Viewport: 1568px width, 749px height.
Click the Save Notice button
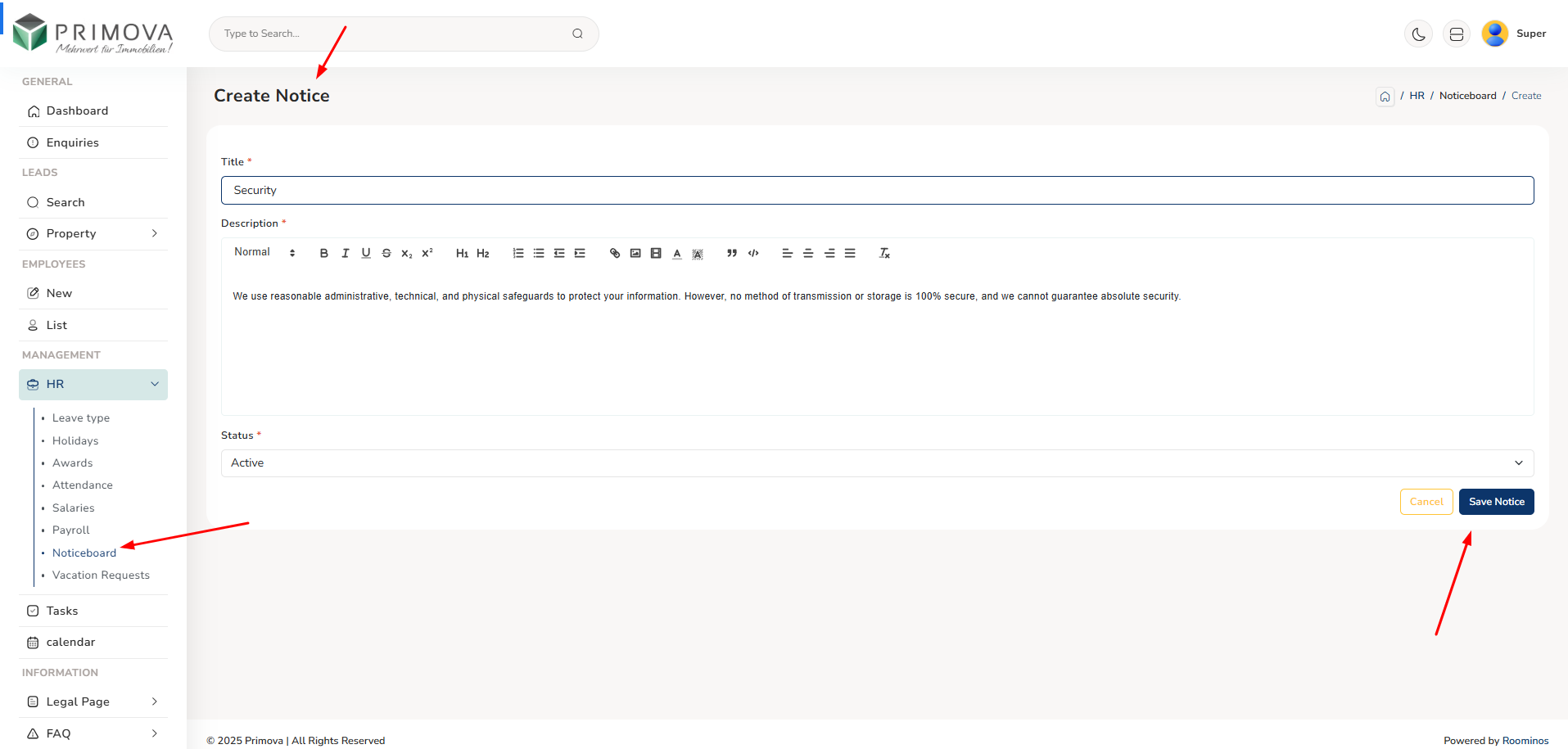(x=1496, y=502)
